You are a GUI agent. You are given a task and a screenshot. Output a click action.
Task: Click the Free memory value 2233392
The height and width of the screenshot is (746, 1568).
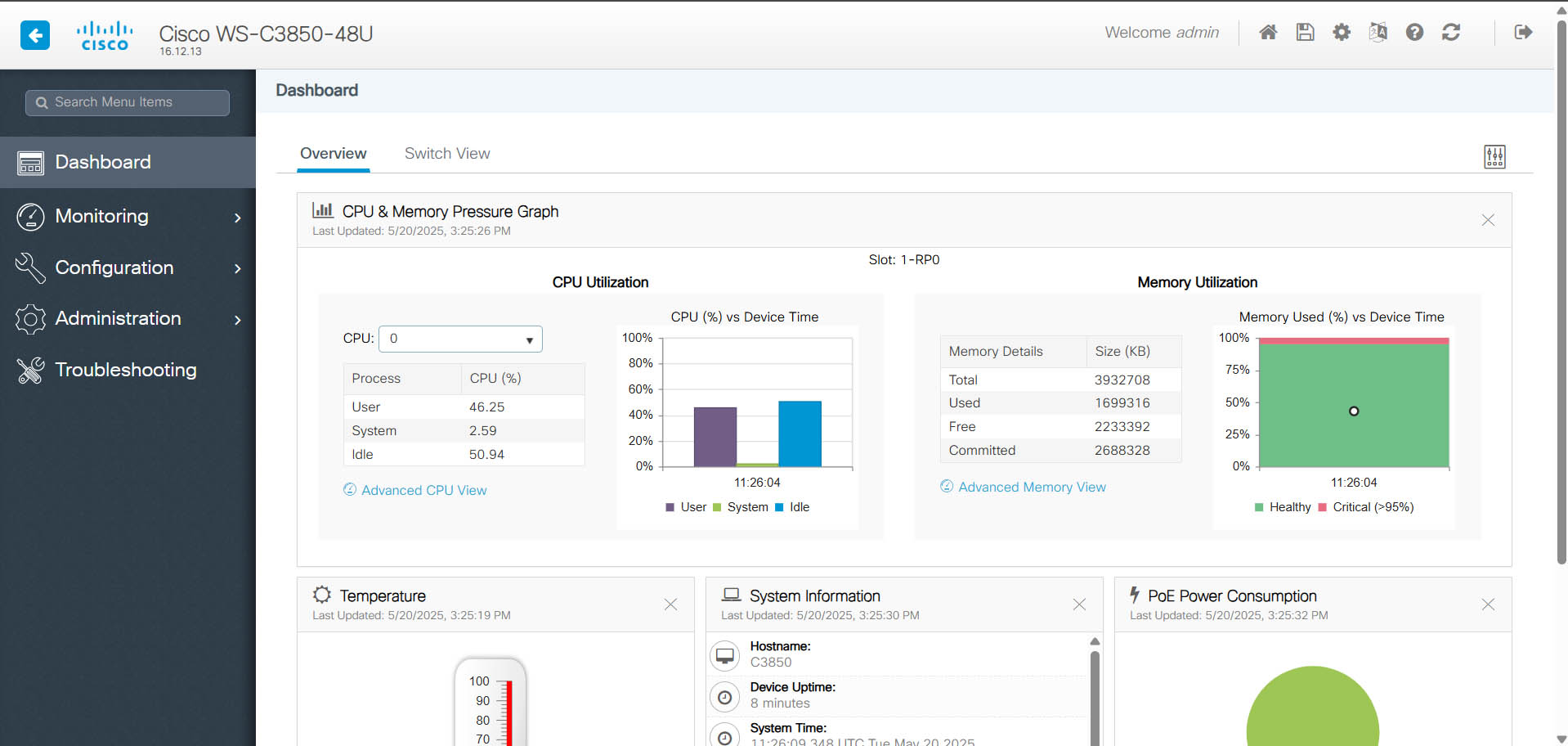coord(1122,427)
